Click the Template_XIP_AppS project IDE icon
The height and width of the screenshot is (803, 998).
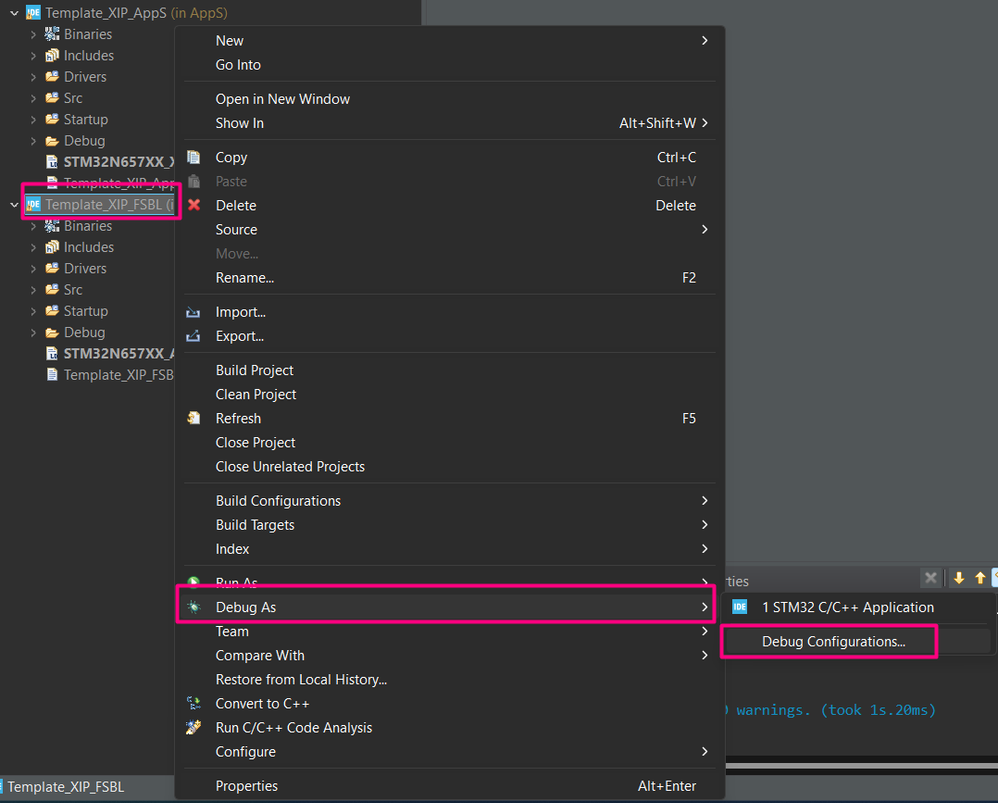[33, 13]
